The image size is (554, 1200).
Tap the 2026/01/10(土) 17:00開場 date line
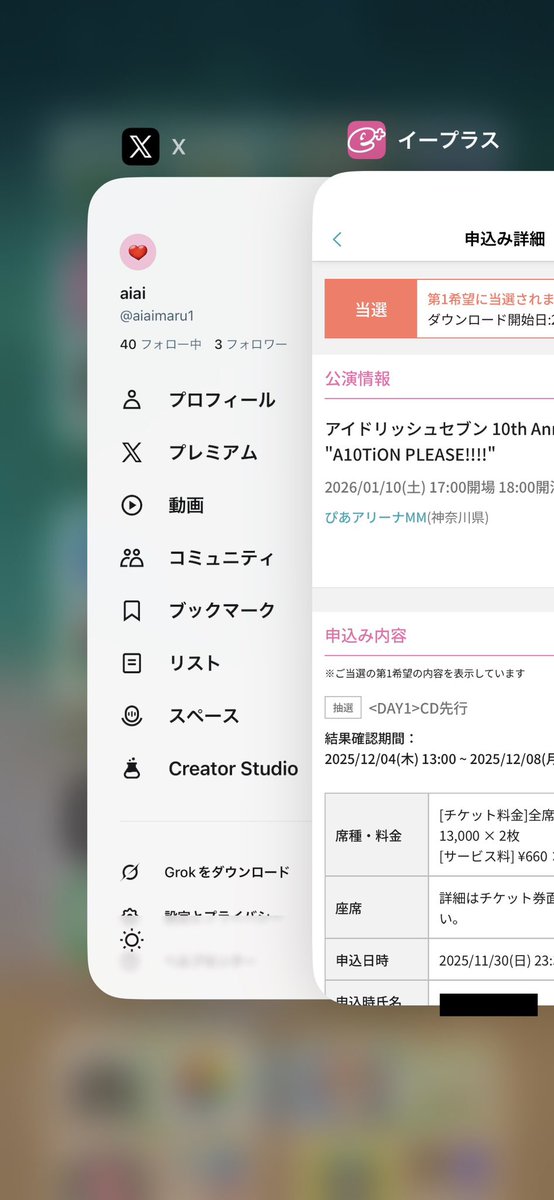click(439, 489)
